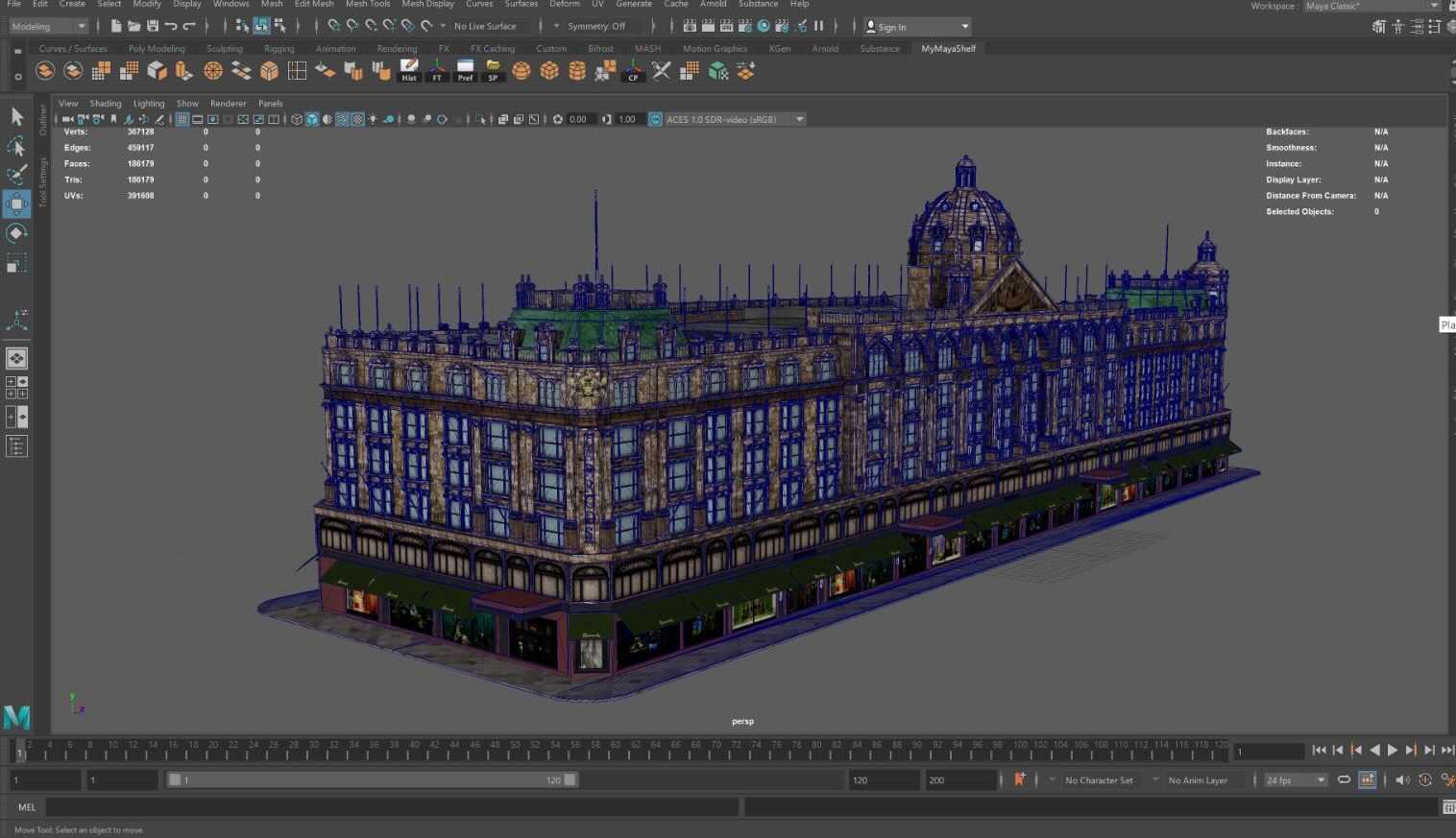Toggle select by component type icon
The height and width of the screenshot is (838, 1456).
pyautogui.click(x=279, y=26)
